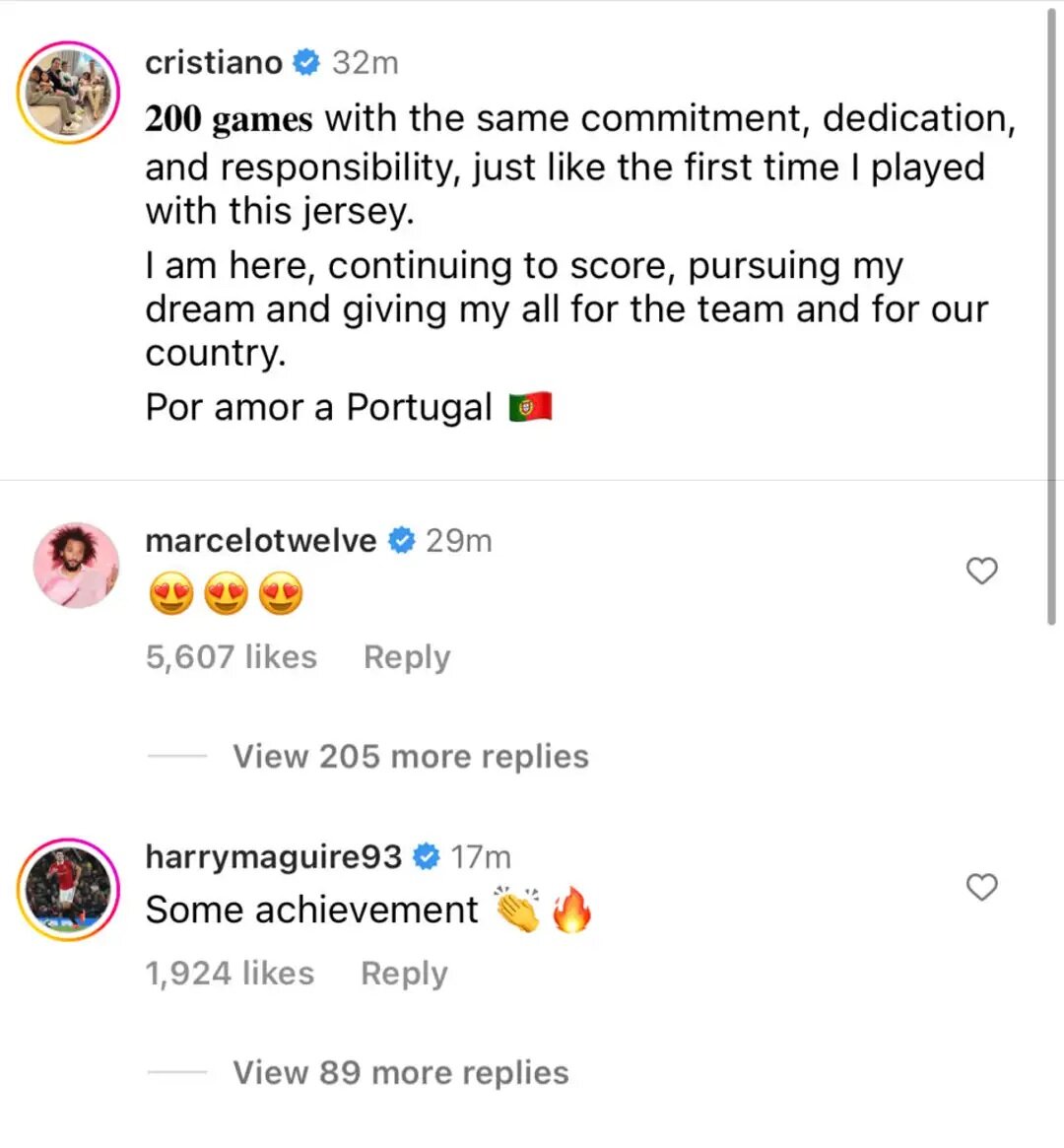
Task: Go to harrymaguire93's profile via username
Action: pyautogui.click(x=273, y=856)
